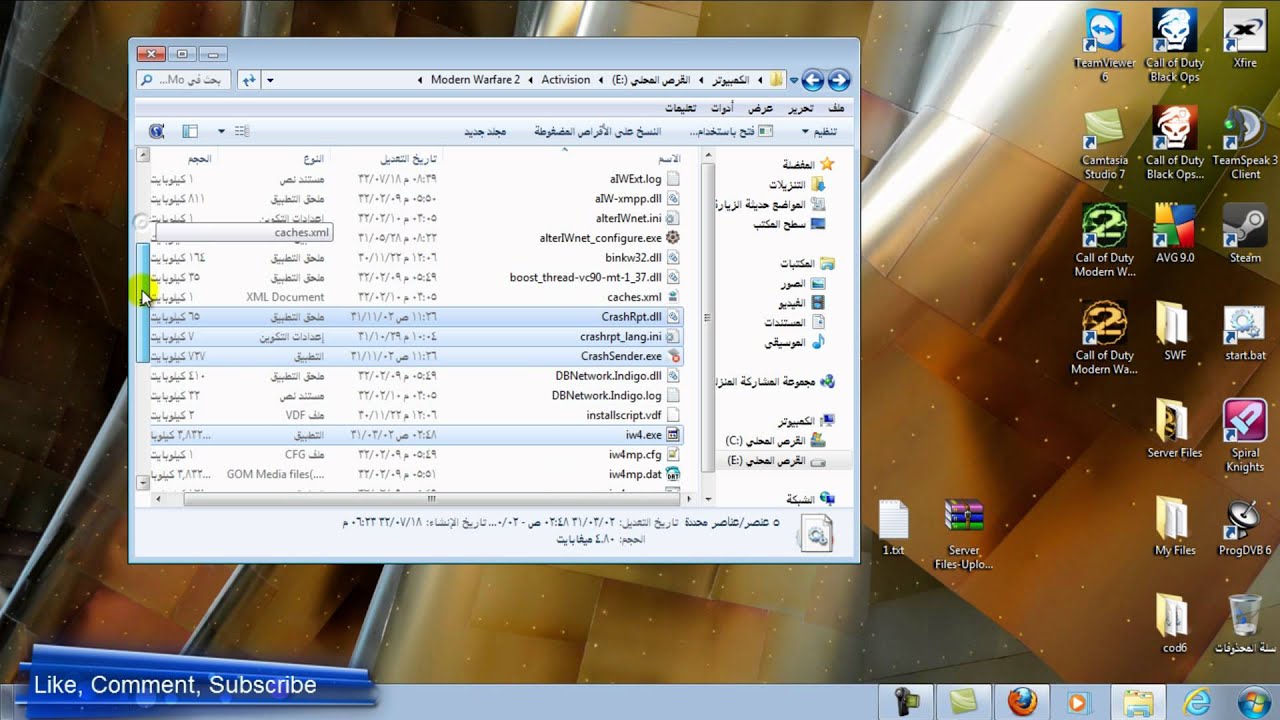Image resolution: width=1280 pixels, height=720 pixels.
Task: Select the 1.txt file on the desktop
Action: point(893,526)
